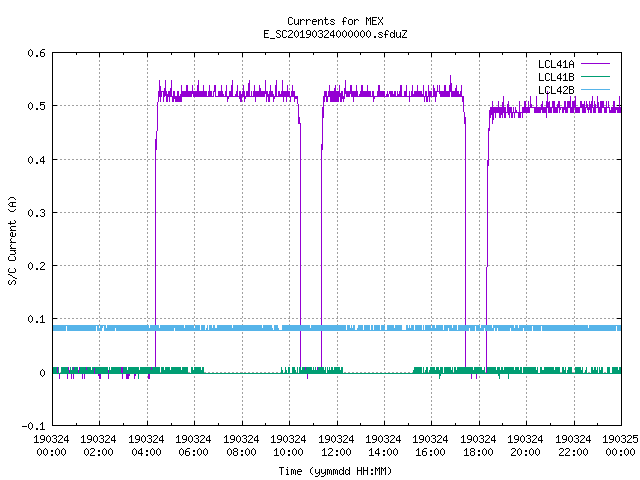Screen dimensions: 640x480
Task: Click the LCL41A legend label
Action: point(556,64)
